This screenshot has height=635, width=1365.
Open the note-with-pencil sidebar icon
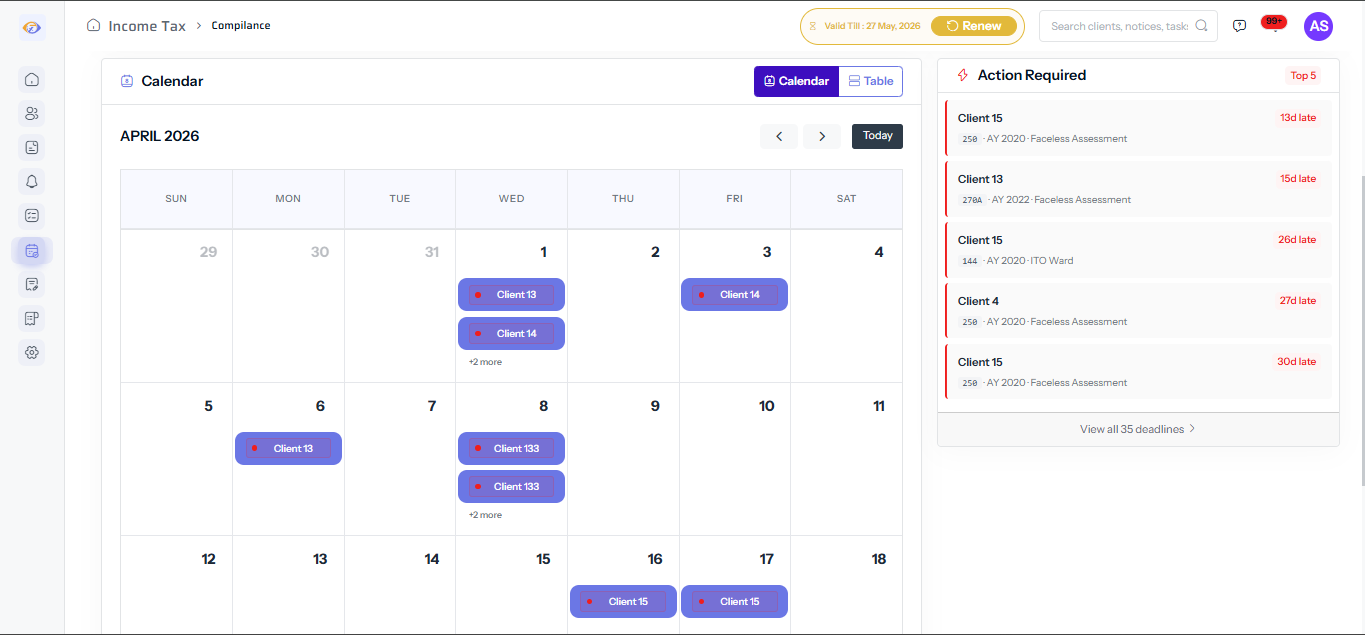click(x=32, y=284)
